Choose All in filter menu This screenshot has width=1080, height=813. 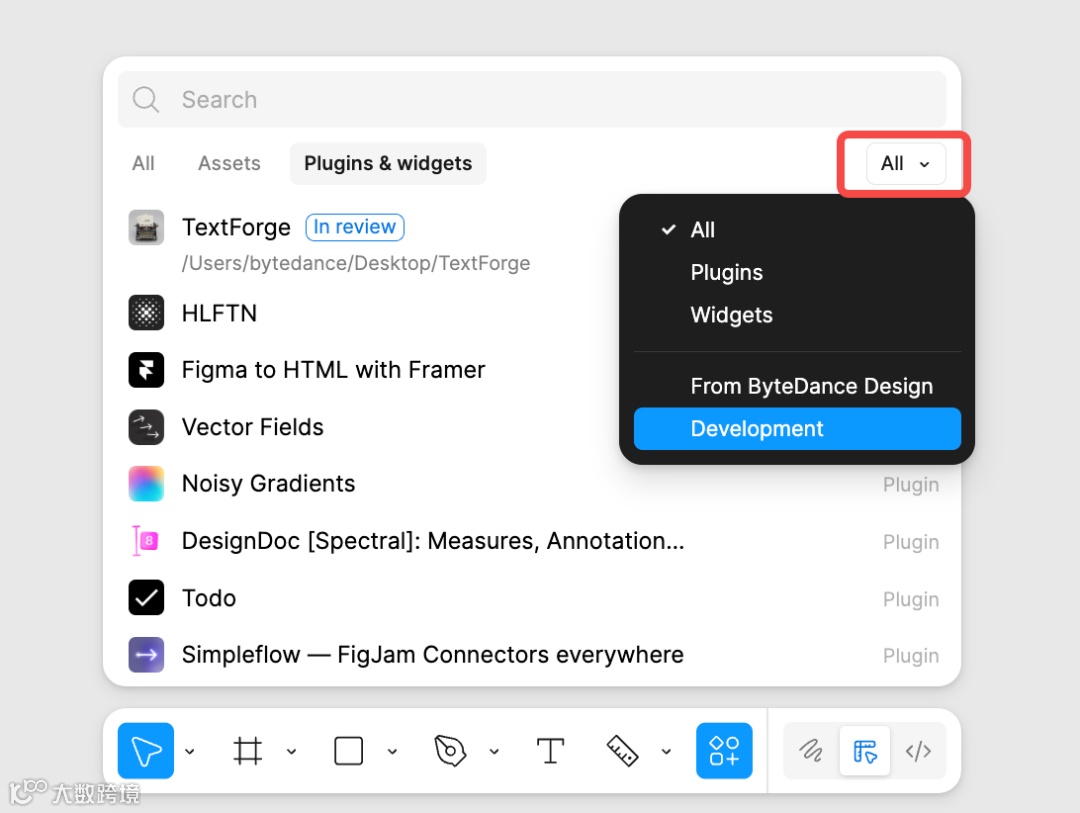(x=797, y=230)
